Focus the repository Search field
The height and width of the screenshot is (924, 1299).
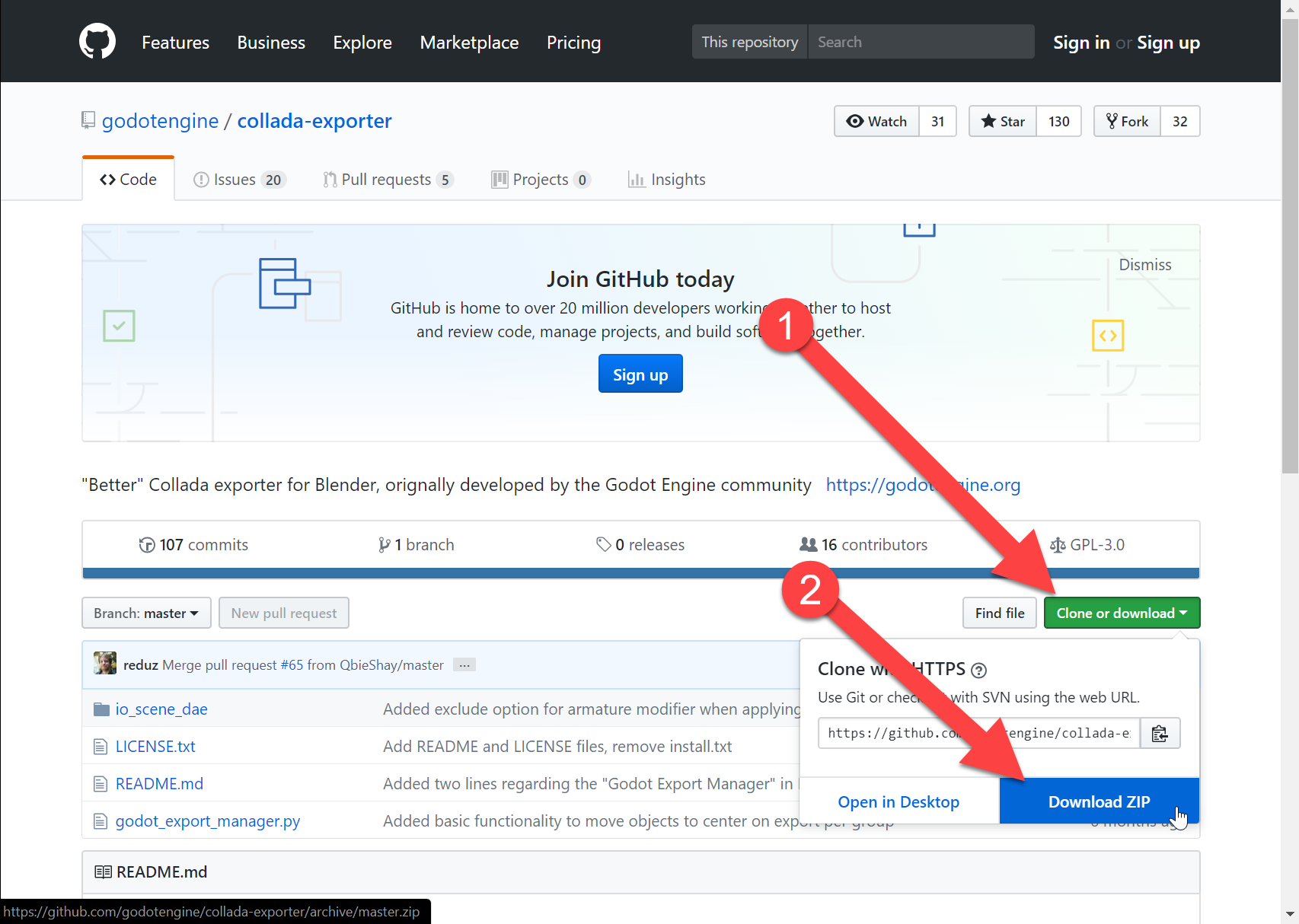(921, 42)
